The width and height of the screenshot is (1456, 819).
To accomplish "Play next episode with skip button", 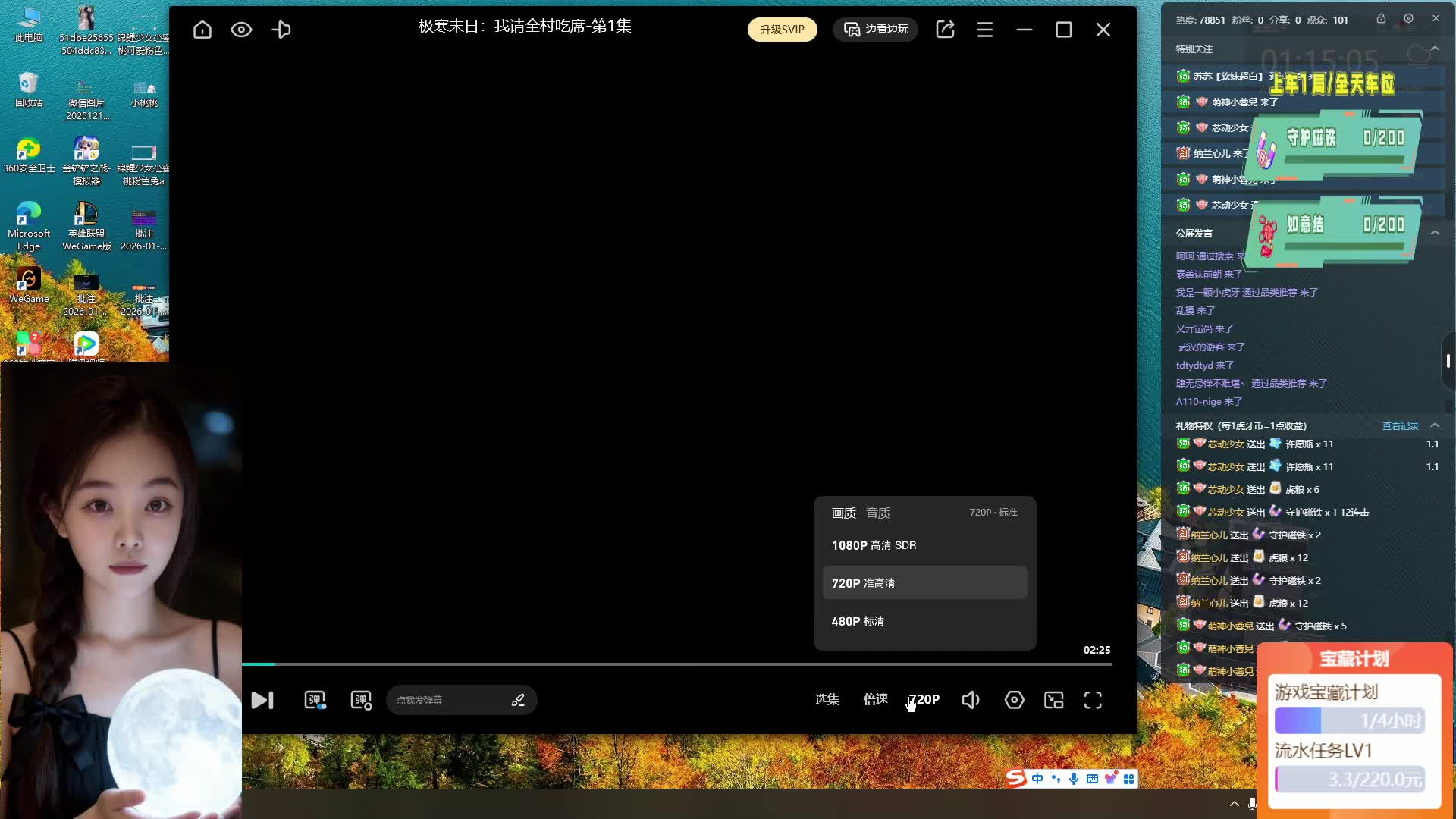I will 262,700.
